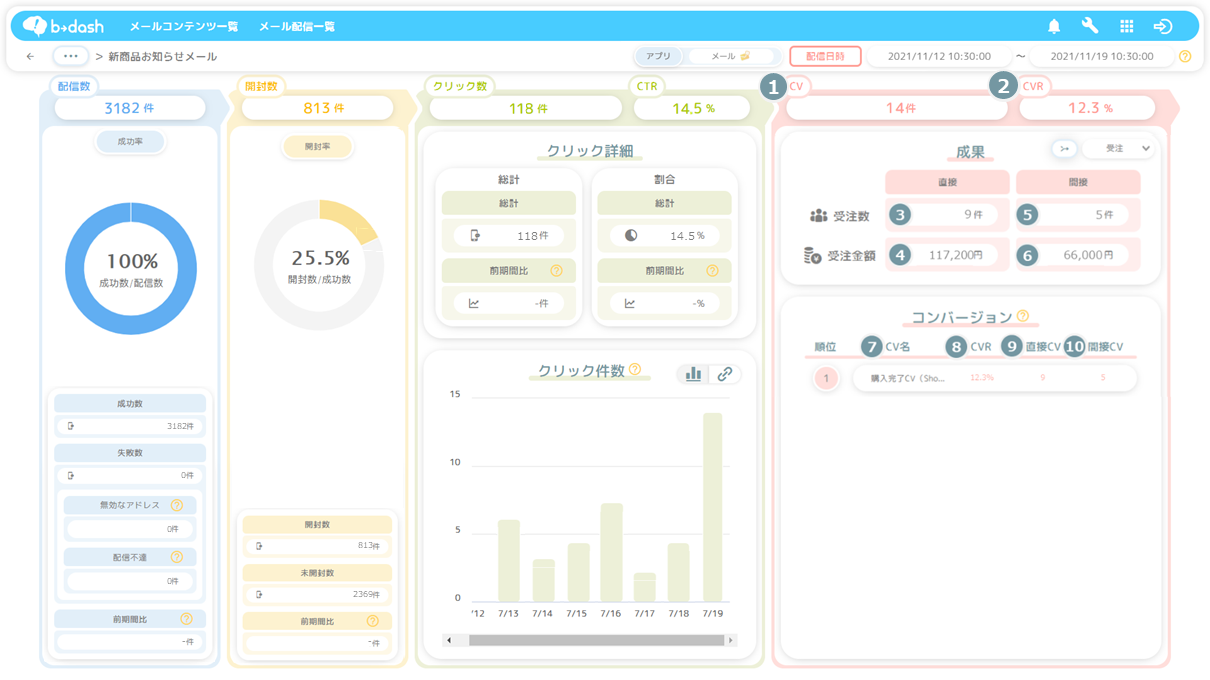Expand the breadcrumb ellipsis menu

(x=71, y=56)
